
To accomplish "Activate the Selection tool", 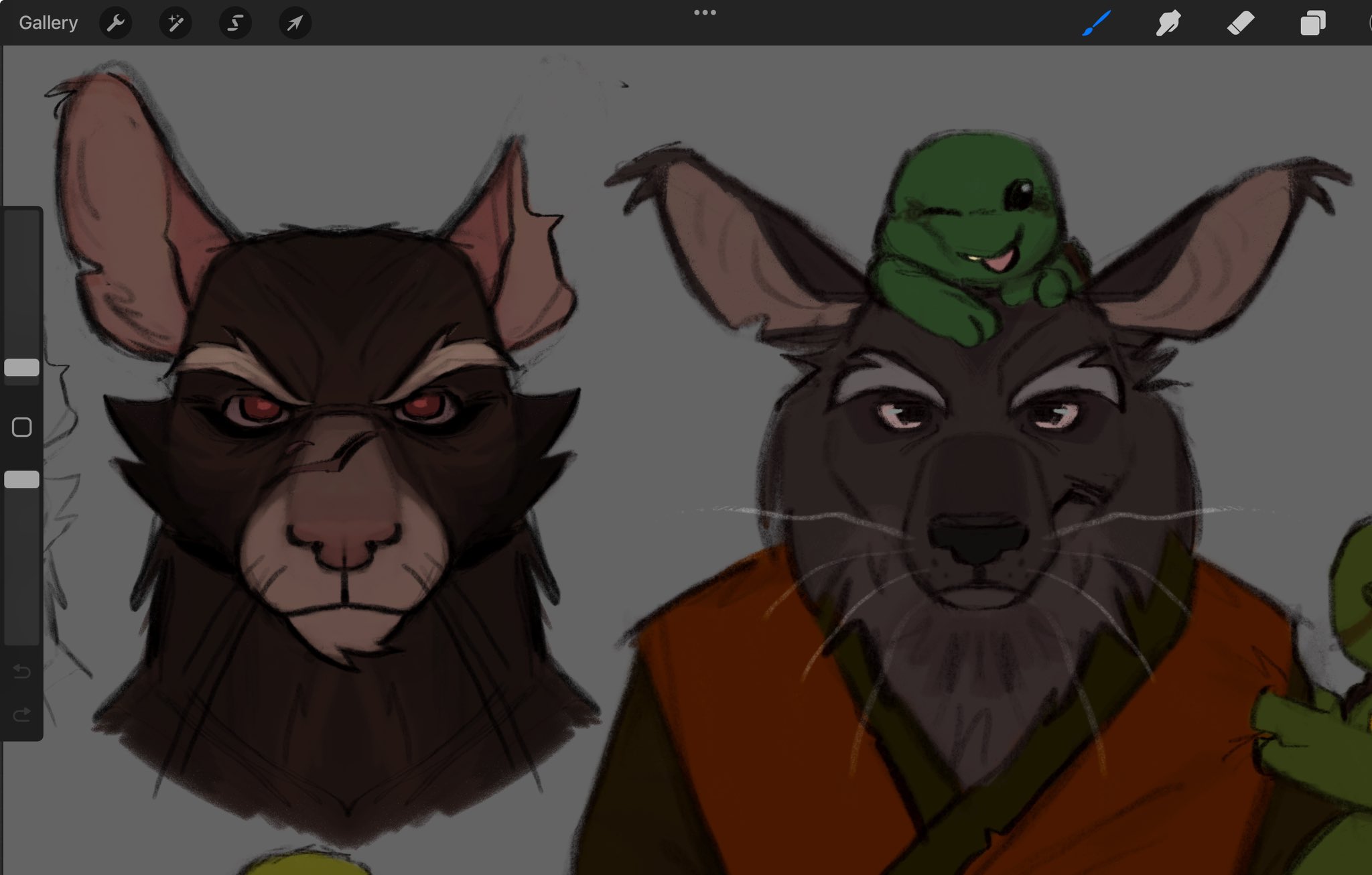I will pos(235,22).
